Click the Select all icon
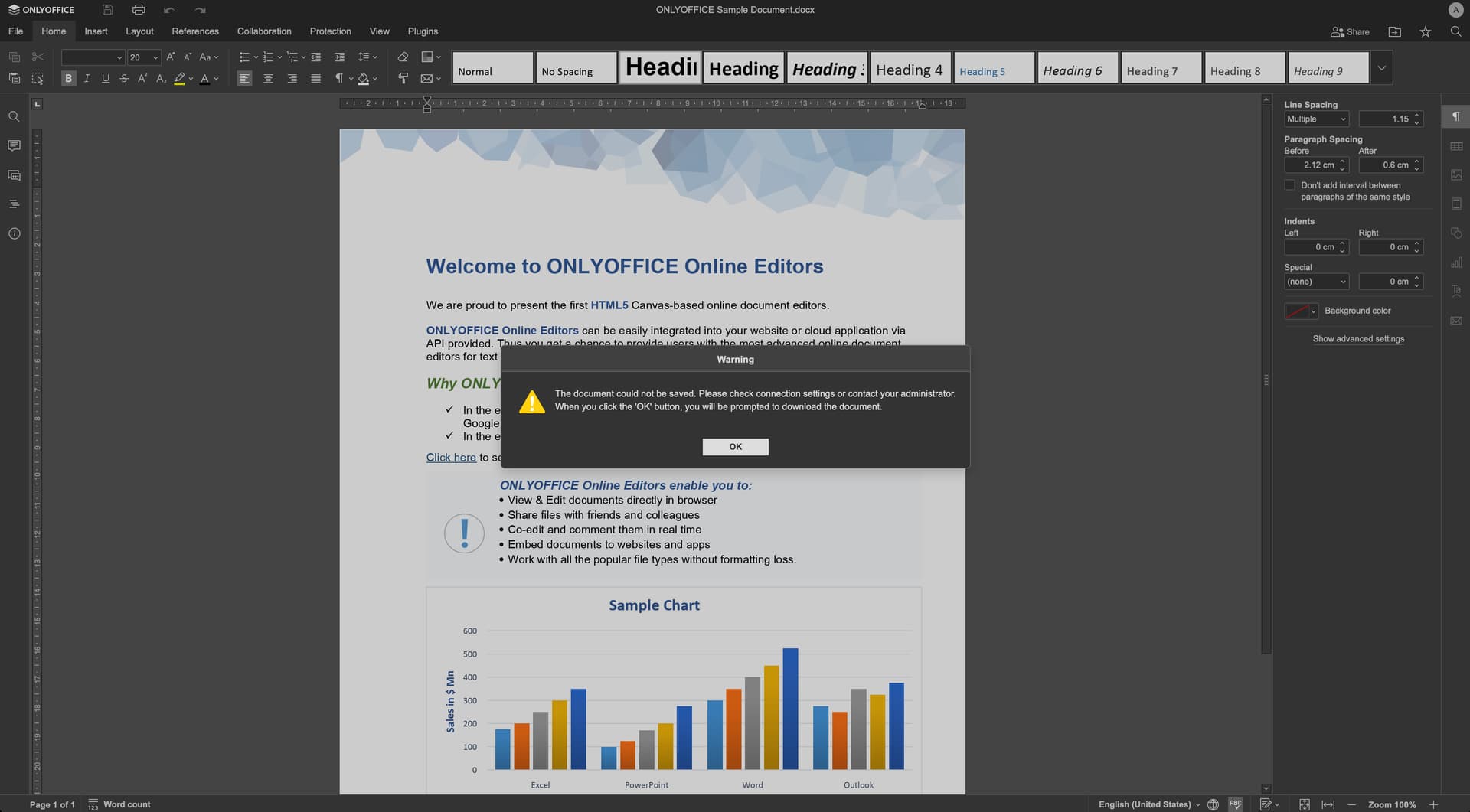 tap(38, 78)
